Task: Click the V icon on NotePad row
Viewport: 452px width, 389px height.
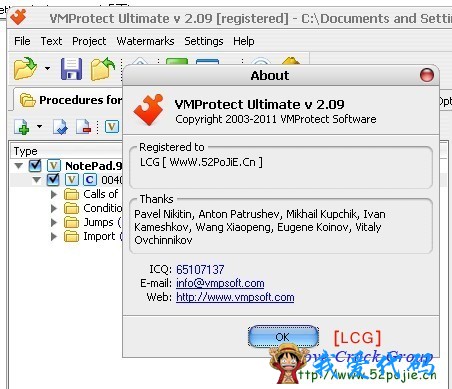Action: click(54, 166)
